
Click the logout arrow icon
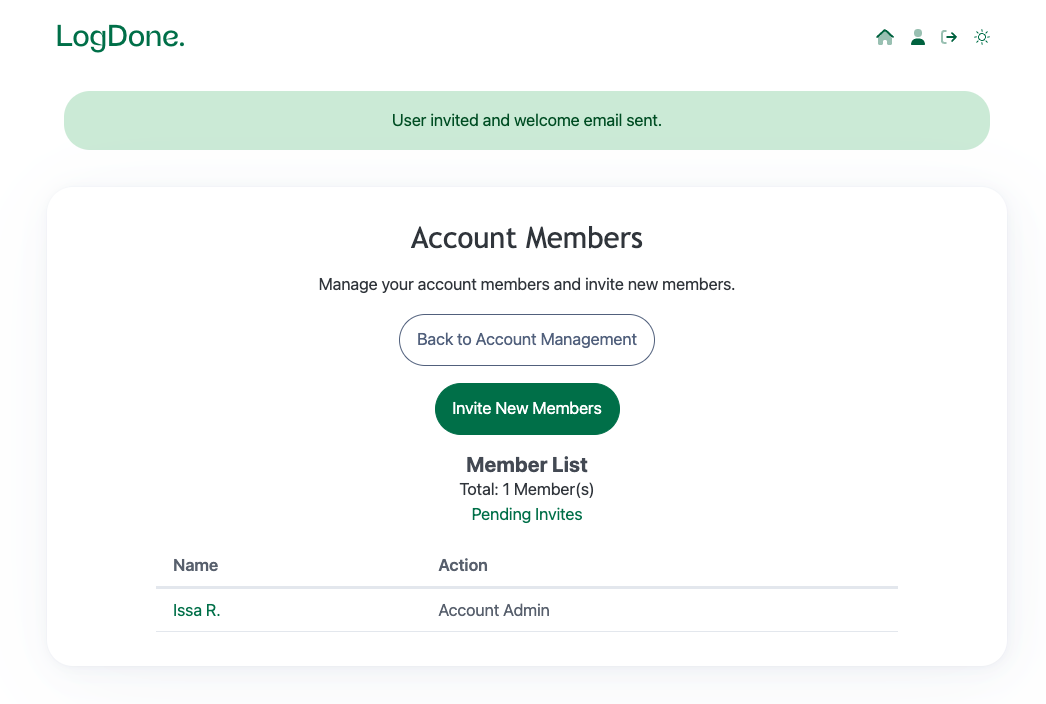(x=949, y=38)
